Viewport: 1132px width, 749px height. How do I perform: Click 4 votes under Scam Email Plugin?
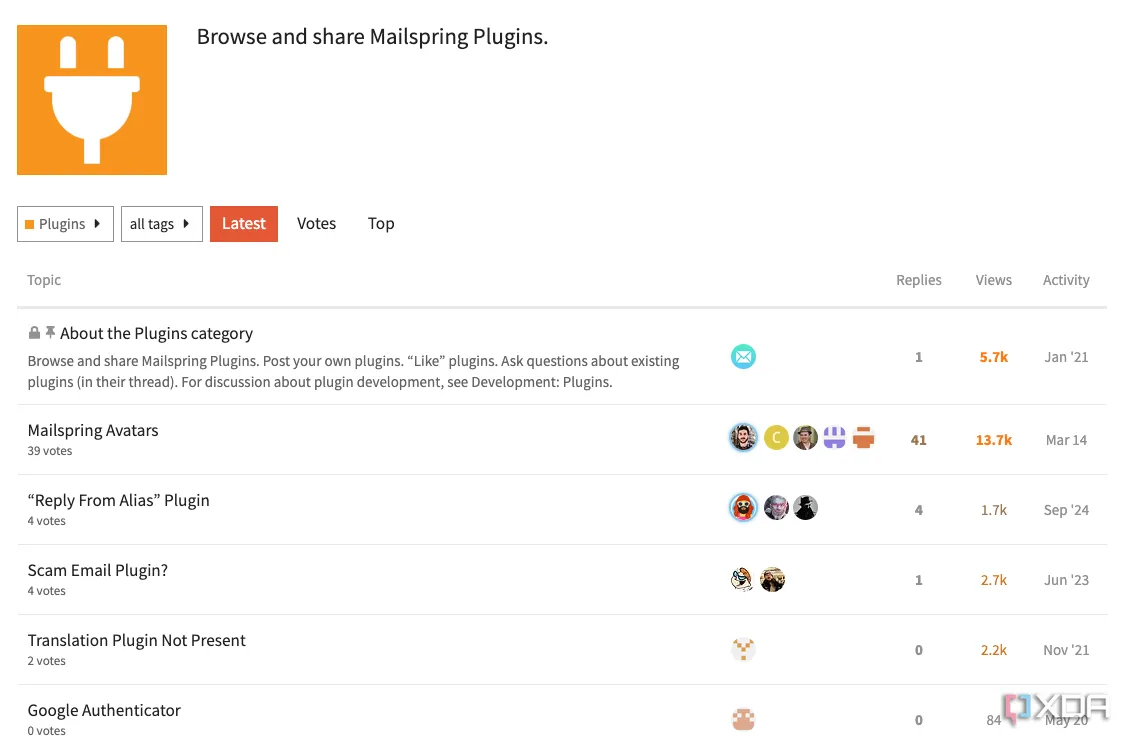46,591
